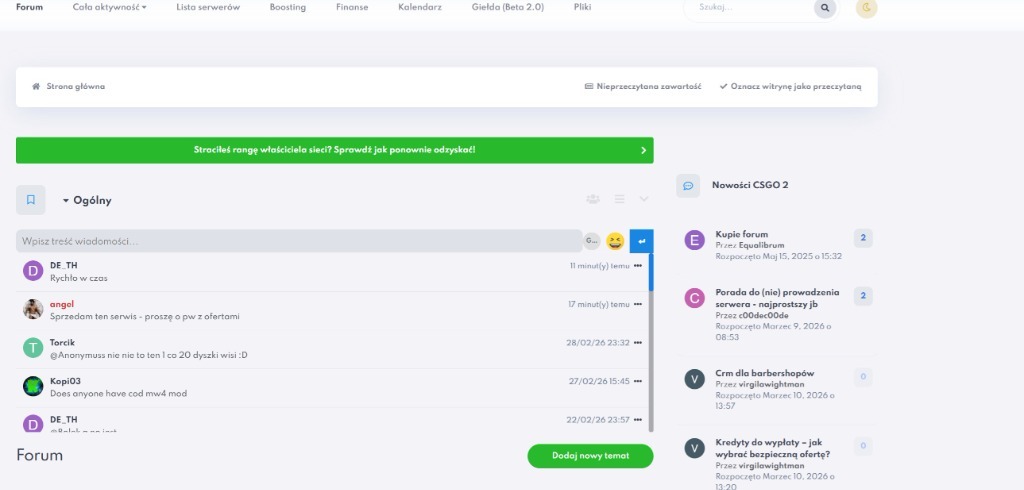Open the GIF button in chat input
1024x490 pixels.
[x=591, y=241]
